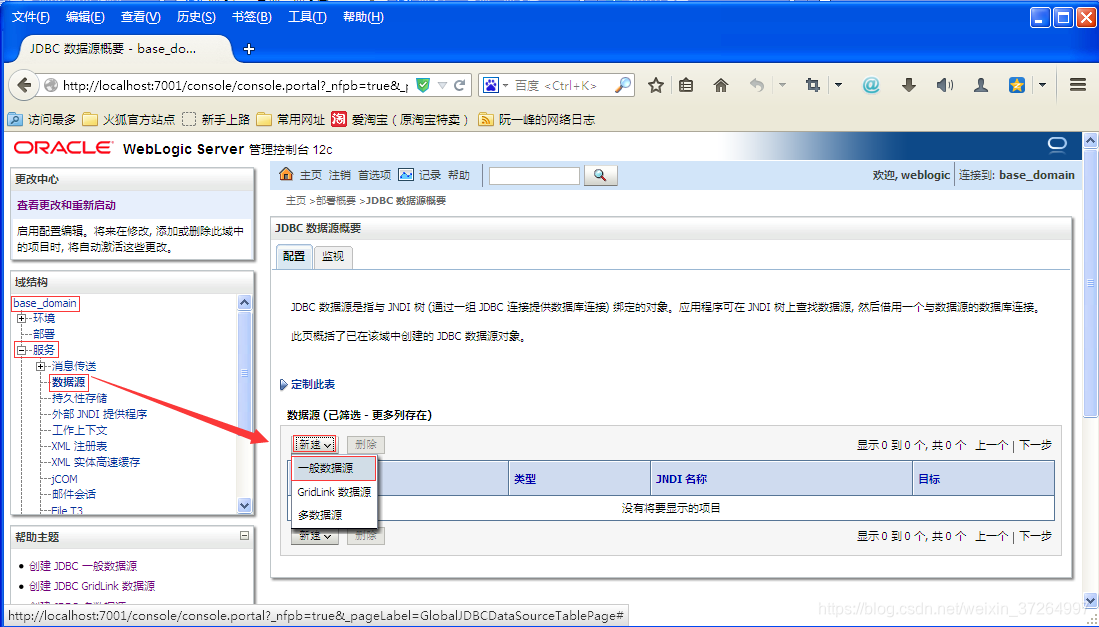This screenshot has width=1099, height=627.
Task: Select base_domain in the domain tree
Action: 45,303
